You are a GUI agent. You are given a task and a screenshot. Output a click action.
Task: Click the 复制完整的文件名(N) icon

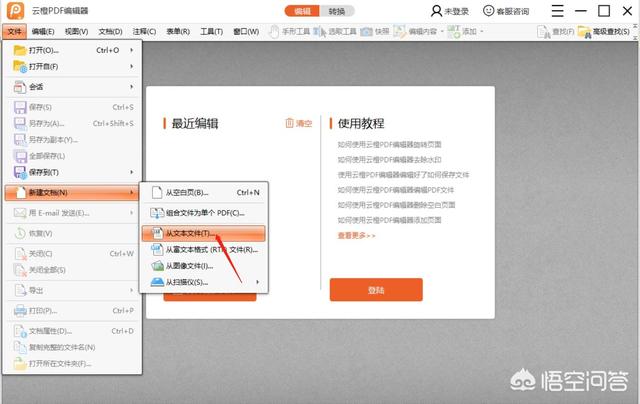pyautogui.click(x=20, y=347)
